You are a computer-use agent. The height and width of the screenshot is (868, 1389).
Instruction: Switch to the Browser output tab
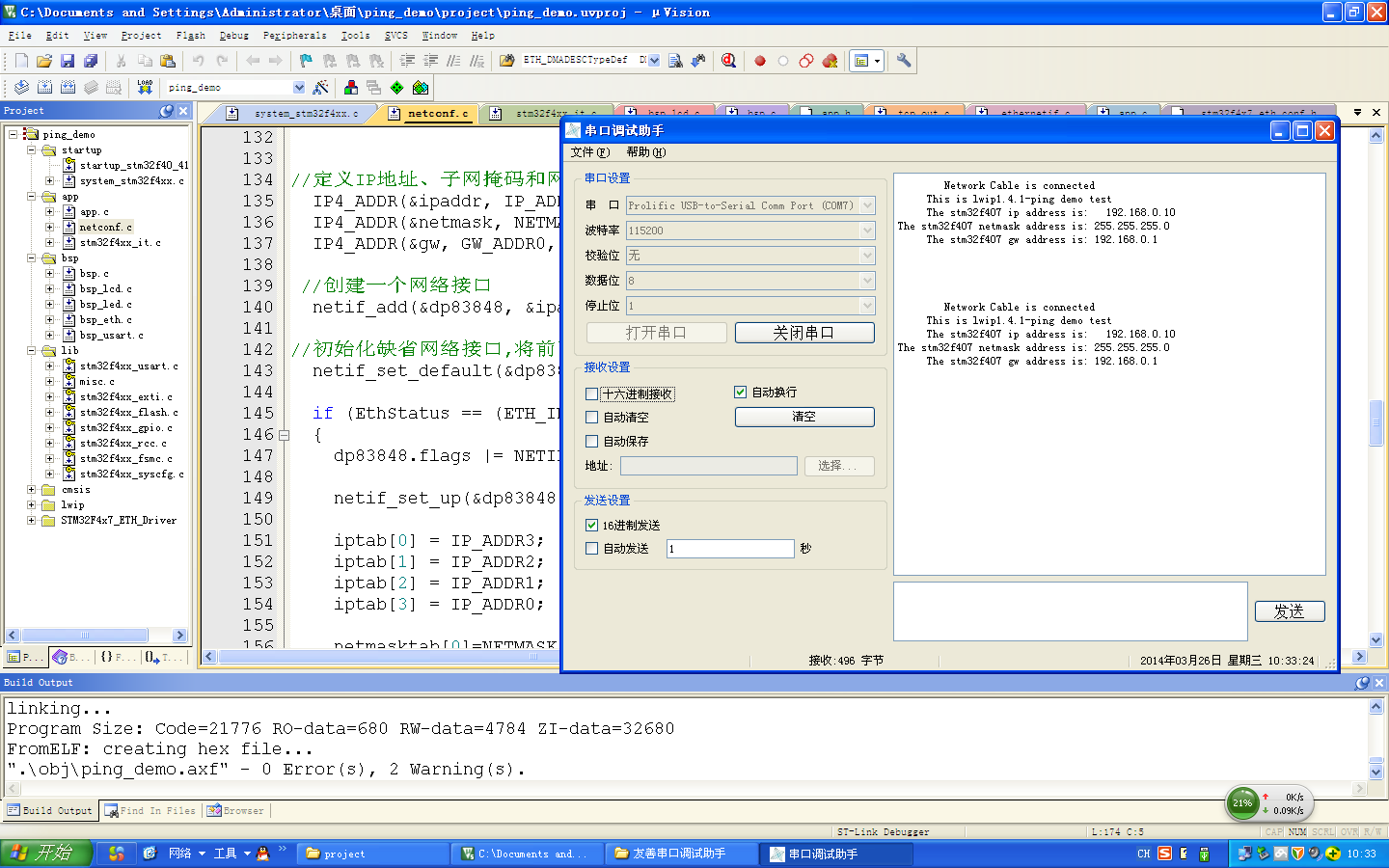pos(235,811)
